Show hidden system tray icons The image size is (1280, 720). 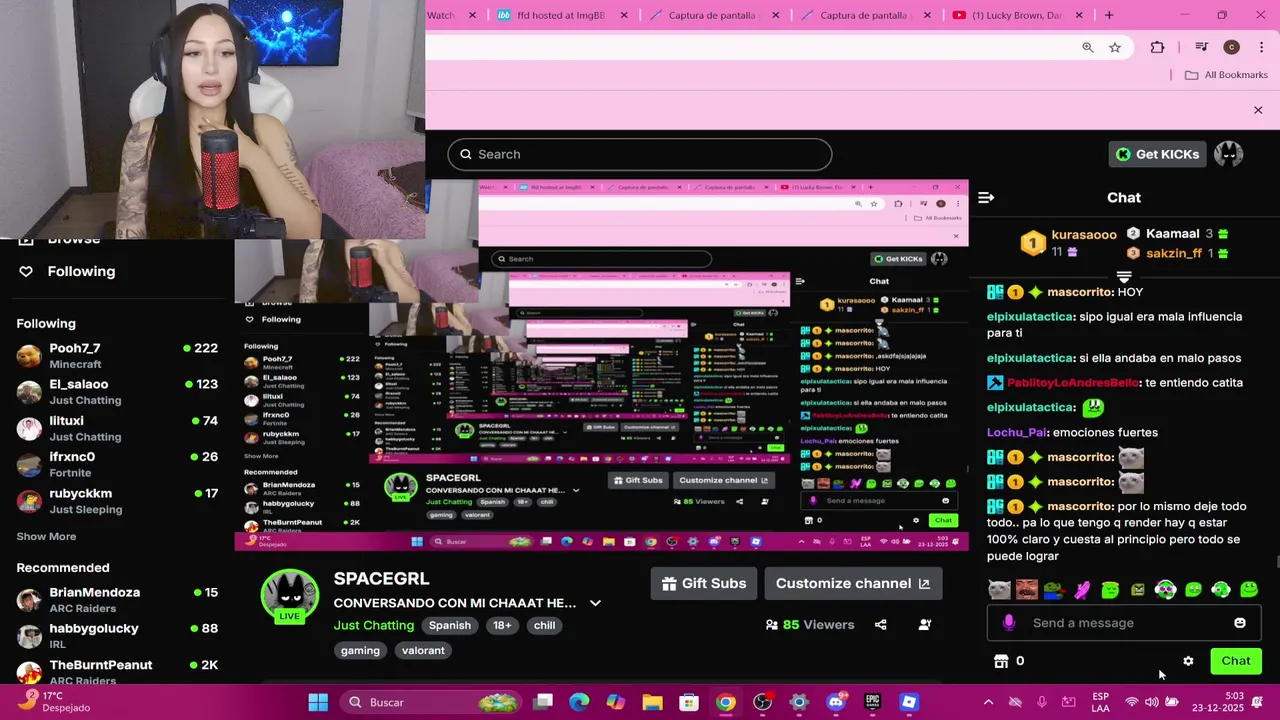point(988,702)
